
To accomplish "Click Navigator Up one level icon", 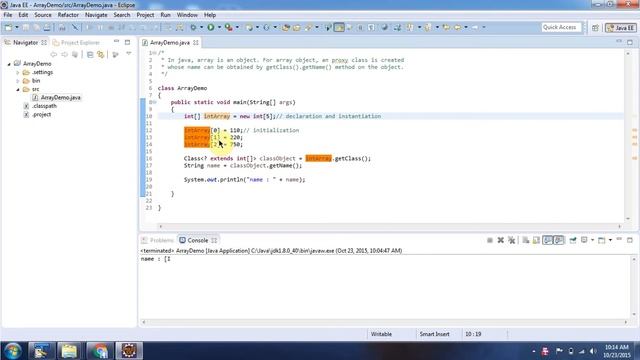I will pos(75,54).
